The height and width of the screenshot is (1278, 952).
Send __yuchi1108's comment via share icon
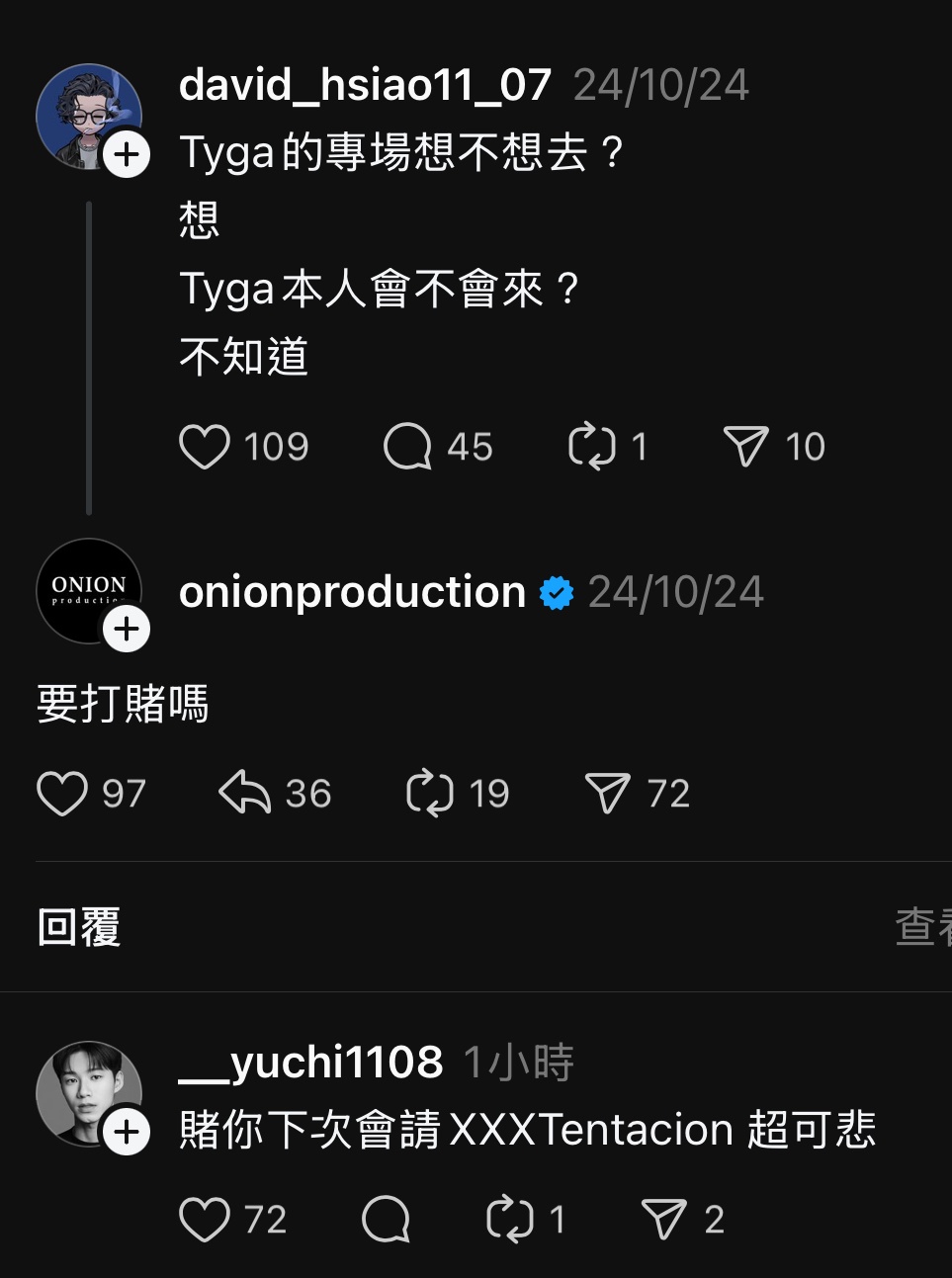click(663, 1220)
